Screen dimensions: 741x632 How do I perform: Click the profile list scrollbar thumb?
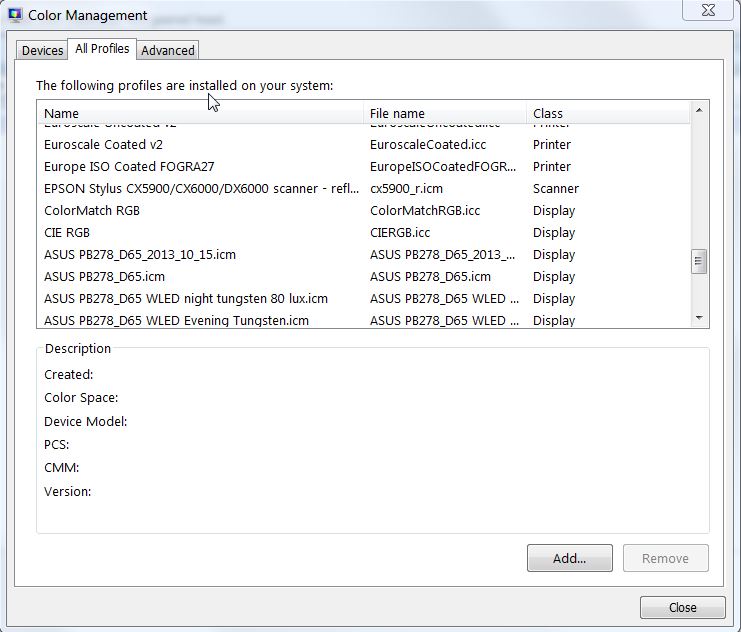pyautogui.click(x=699, y=262)
